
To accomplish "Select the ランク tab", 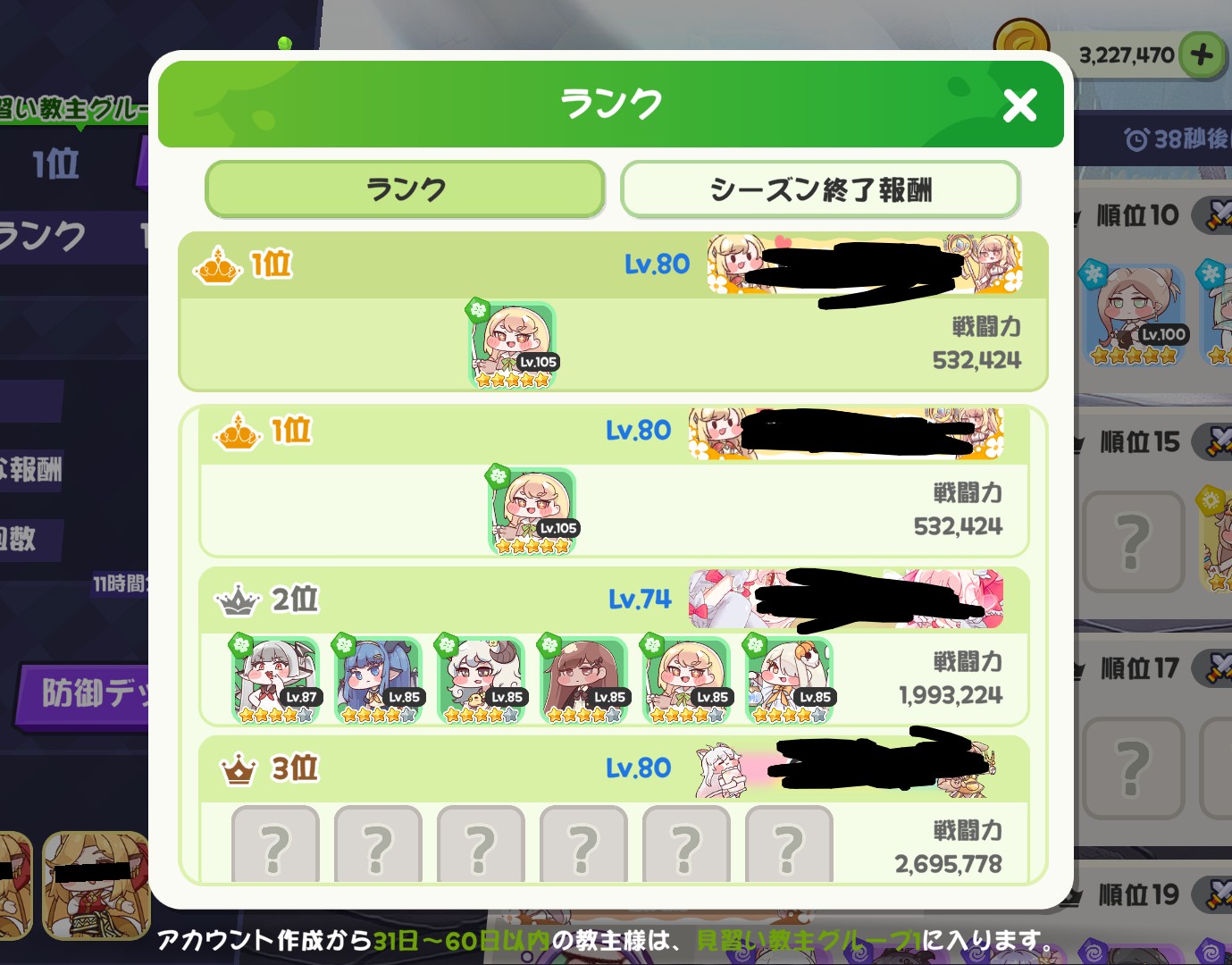I will click(405, 189).
